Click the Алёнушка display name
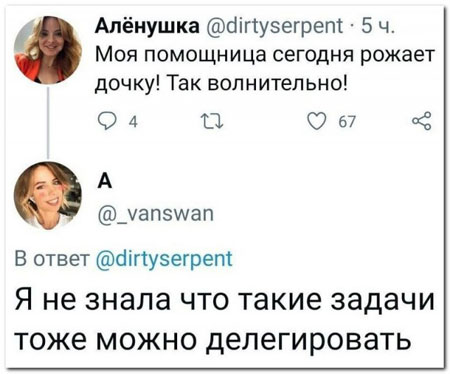Viewport: 450px width, 374px height. click(147, 26)
